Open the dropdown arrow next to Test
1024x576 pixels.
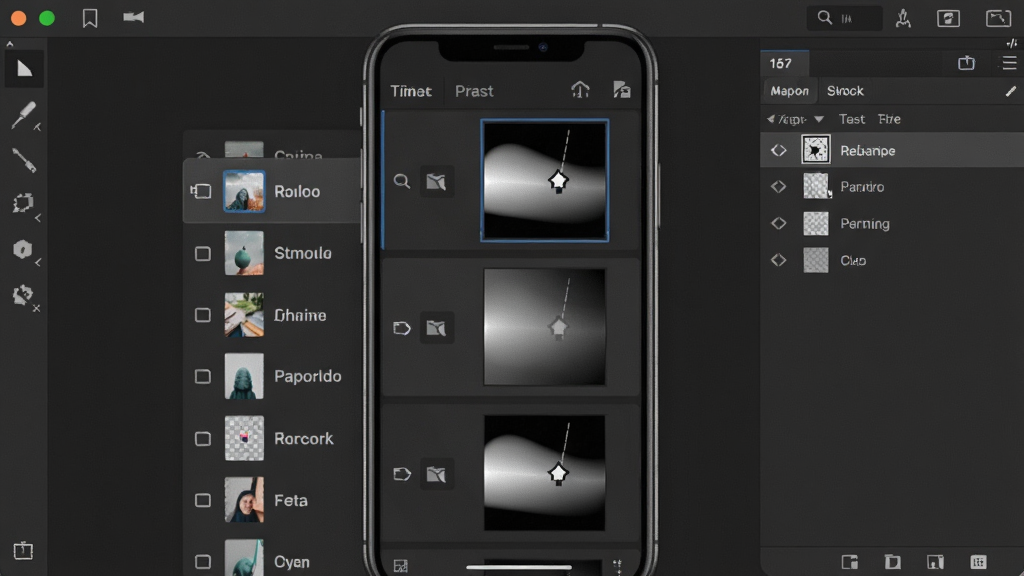pyautogui.click(x=819, y=120)
